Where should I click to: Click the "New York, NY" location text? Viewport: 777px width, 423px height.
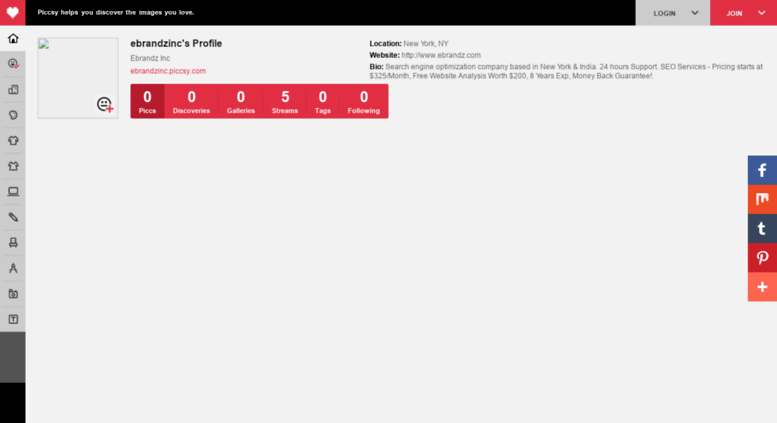coord(426,44)
